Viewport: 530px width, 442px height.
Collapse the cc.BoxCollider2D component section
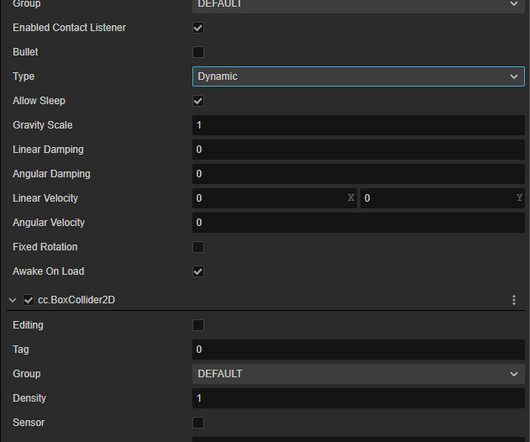tap(13, 300)
